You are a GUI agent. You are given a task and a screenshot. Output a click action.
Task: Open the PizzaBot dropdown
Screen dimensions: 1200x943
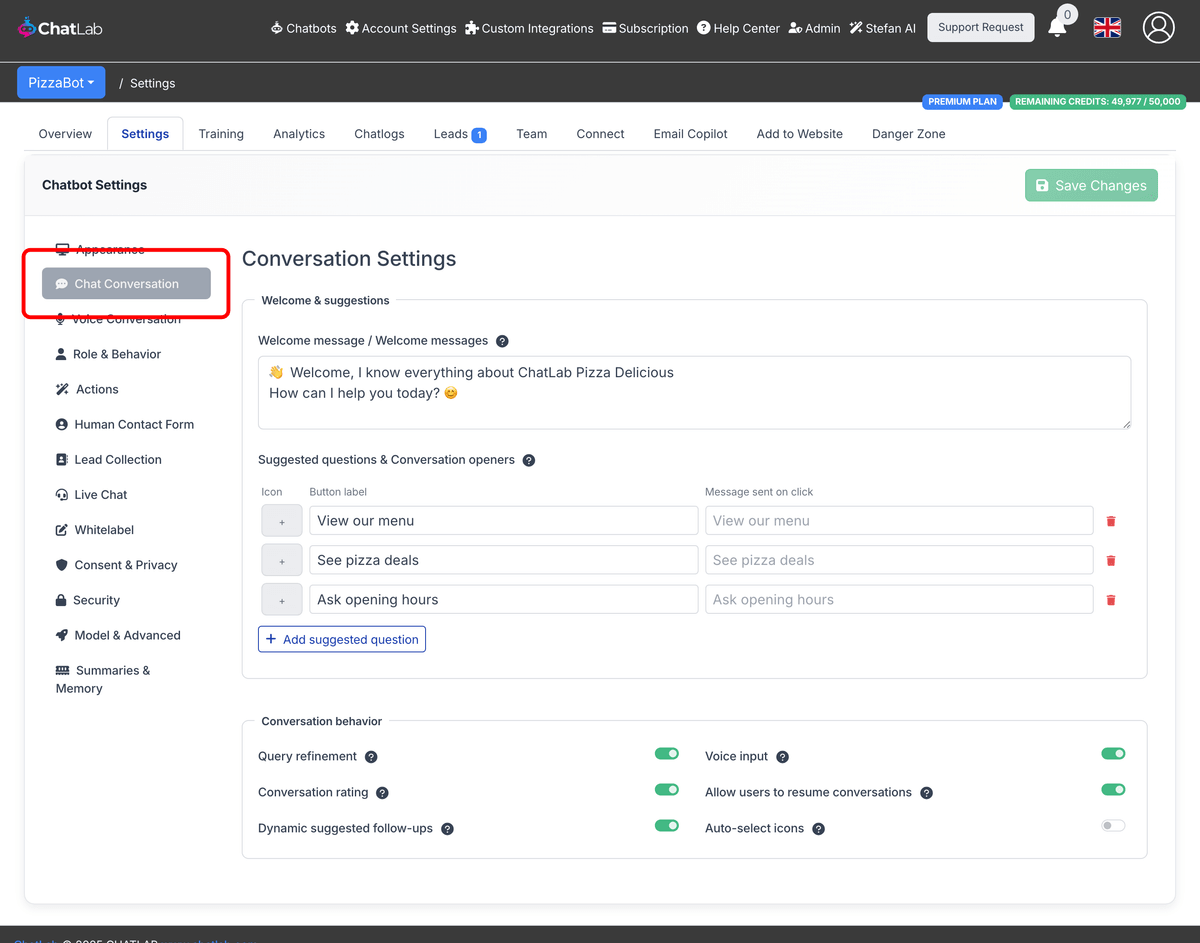click(61, 83)
